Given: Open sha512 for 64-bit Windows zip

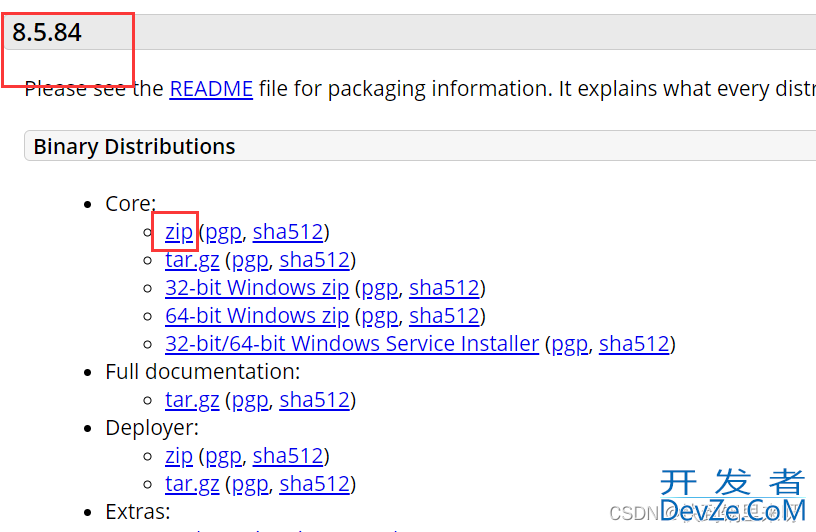Looking at the screenshot, I should pyautogui.click(x=444, y=316).
